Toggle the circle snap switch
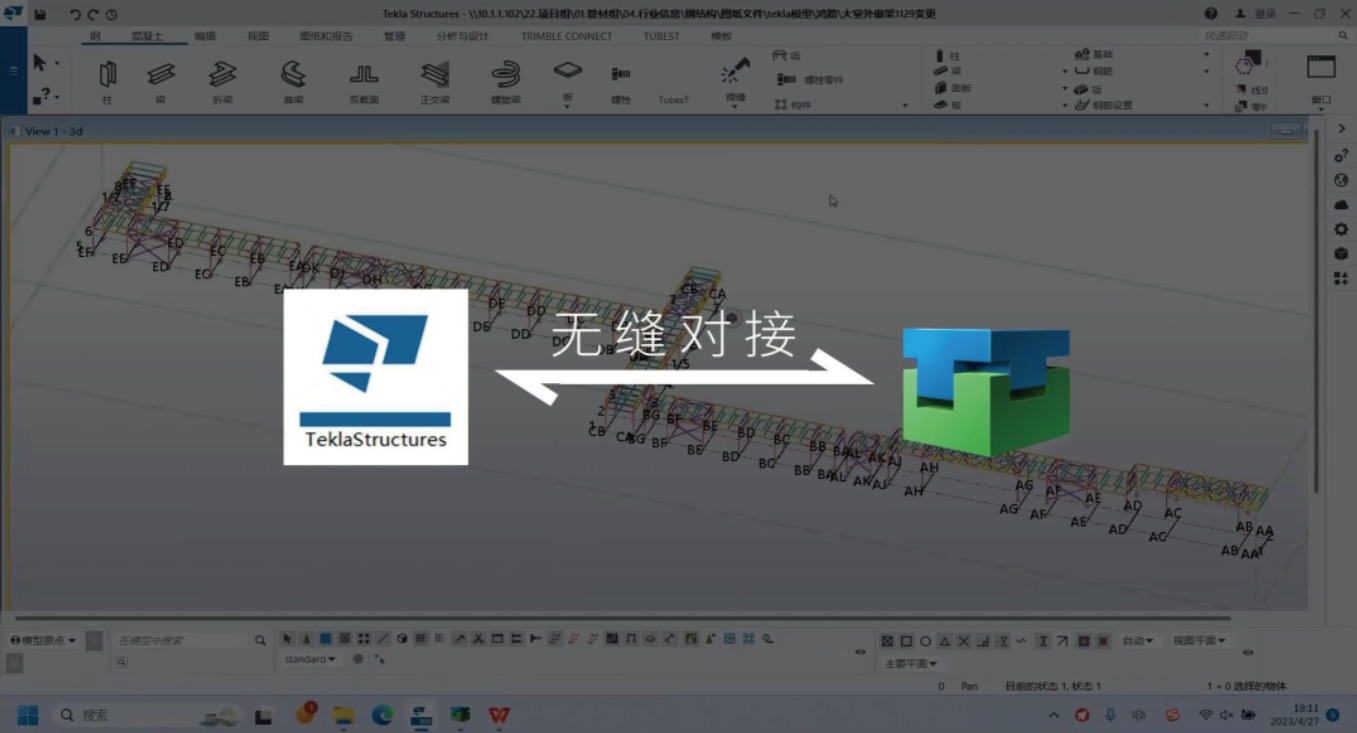Viewport: 1357px width, 733px height. click(x=925, y=641)
